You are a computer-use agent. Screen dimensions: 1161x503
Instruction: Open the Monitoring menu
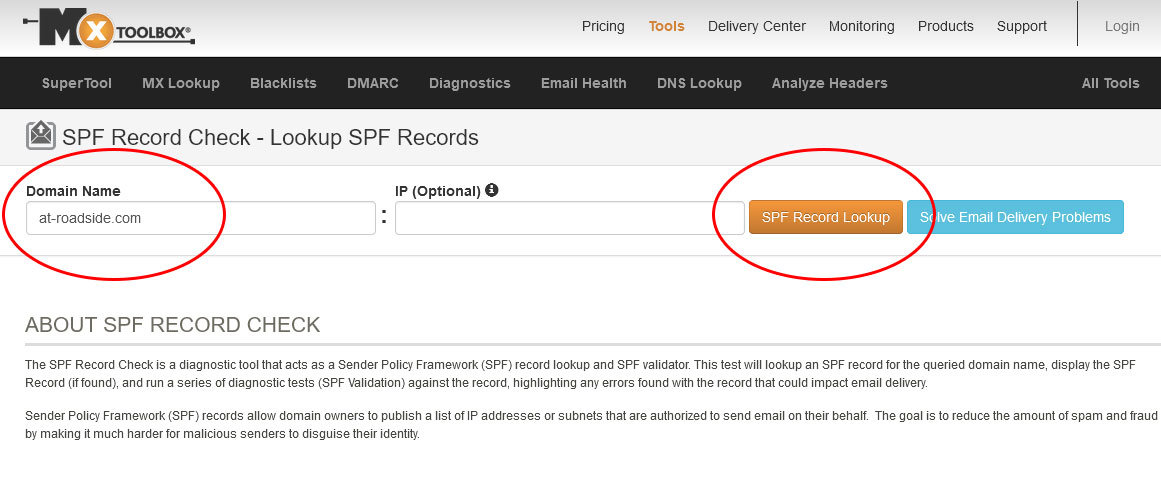(861, 27)
